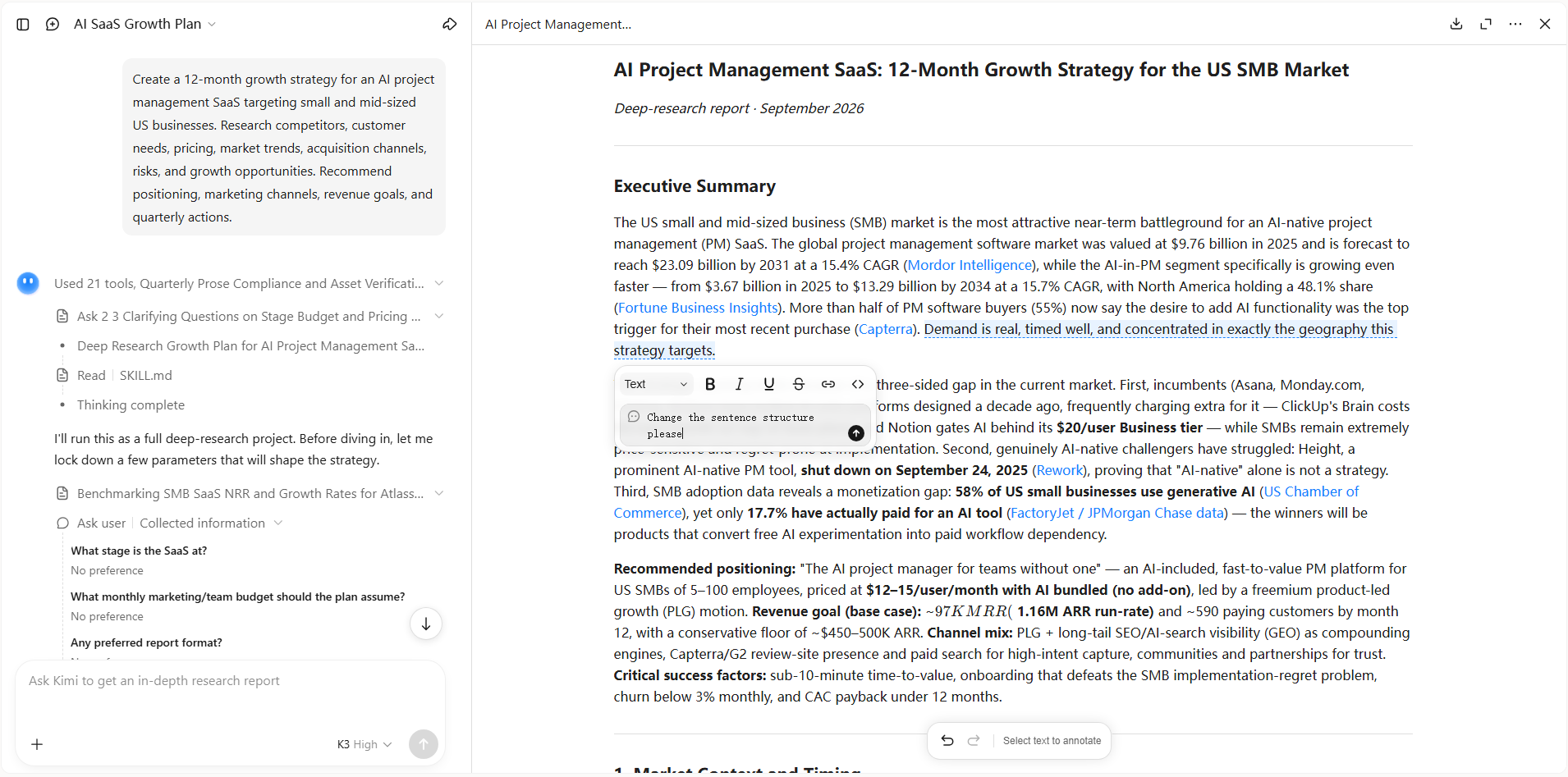Underline the selected text
Viewport: 1568px width, 777px height.
click(x=769, y=384)
